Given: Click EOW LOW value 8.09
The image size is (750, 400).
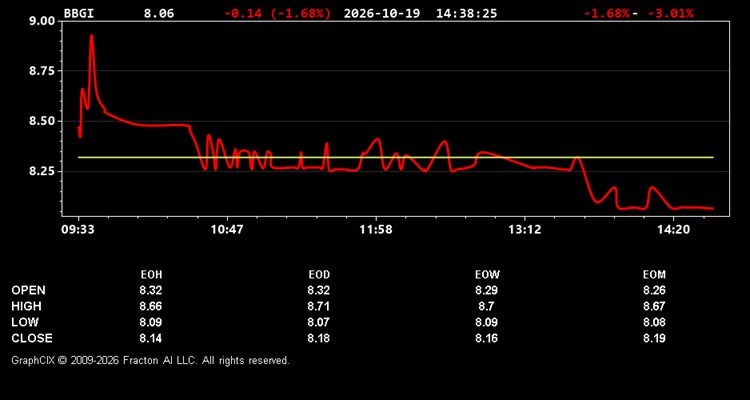Looking at the screenshot, I should click(x=486, y=322).
